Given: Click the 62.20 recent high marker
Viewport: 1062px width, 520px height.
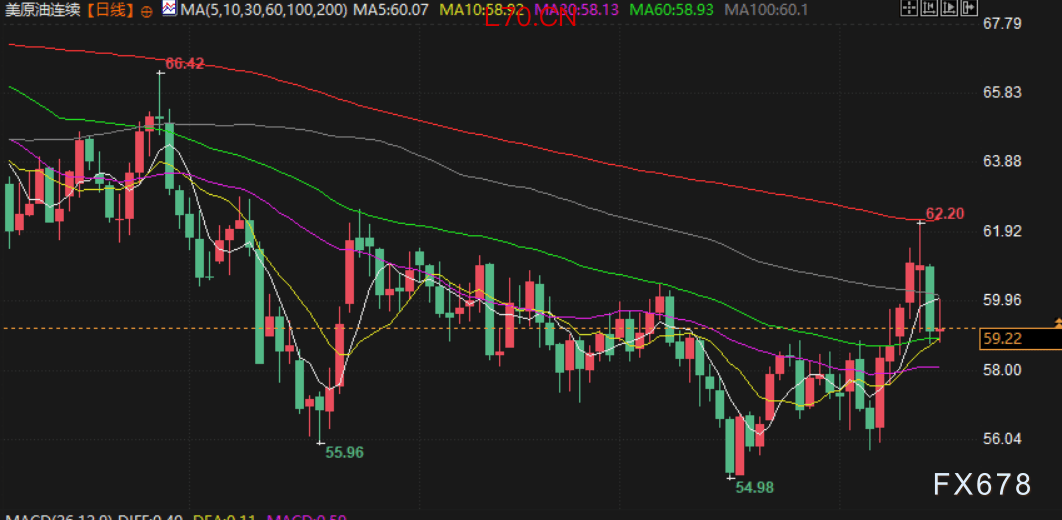Looking at the screenshot, I should (945, 213).
